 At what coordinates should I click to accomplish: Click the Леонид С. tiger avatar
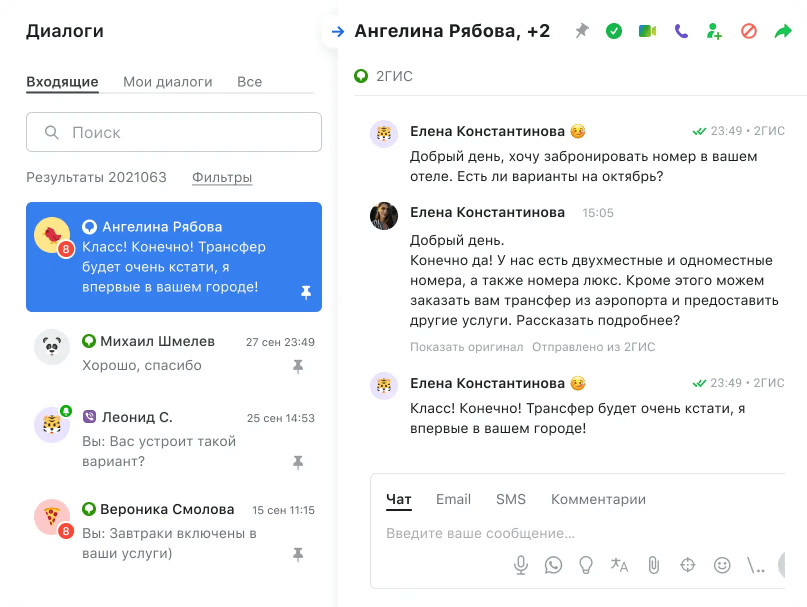point(52,425)
